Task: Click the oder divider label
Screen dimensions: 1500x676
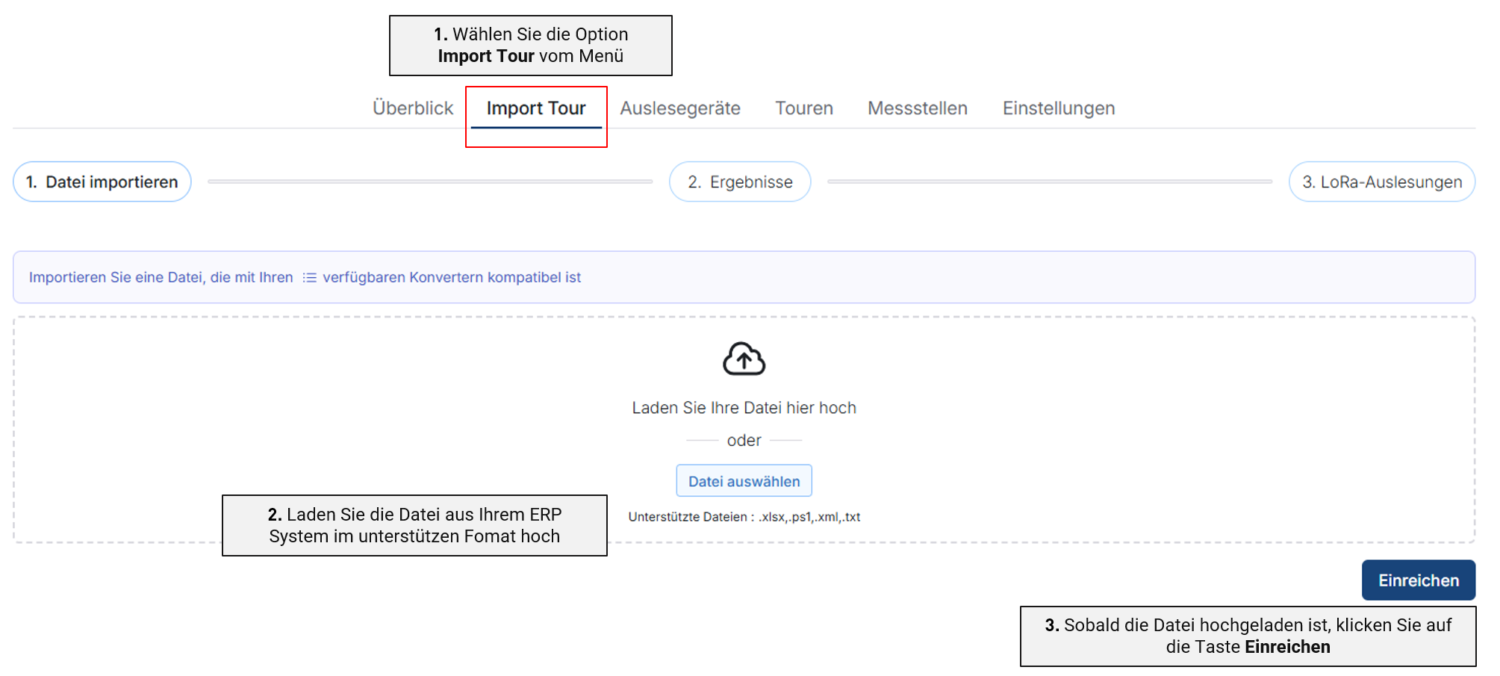Action: pyautogui.click(x=744, y=440)
